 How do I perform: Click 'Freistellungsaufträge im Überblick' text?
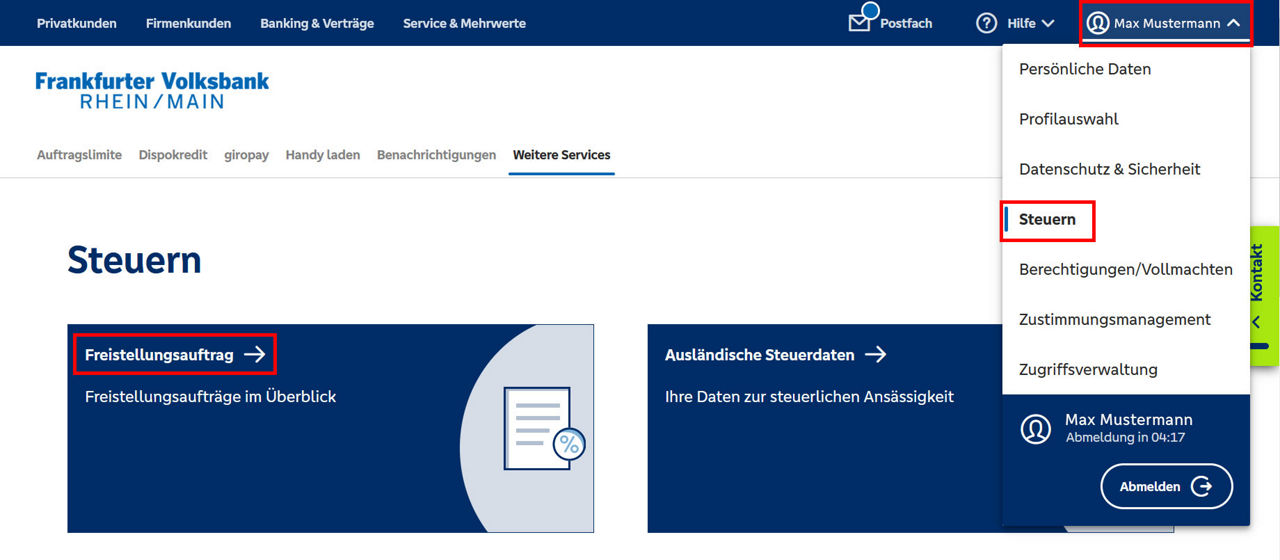(210, 397)
